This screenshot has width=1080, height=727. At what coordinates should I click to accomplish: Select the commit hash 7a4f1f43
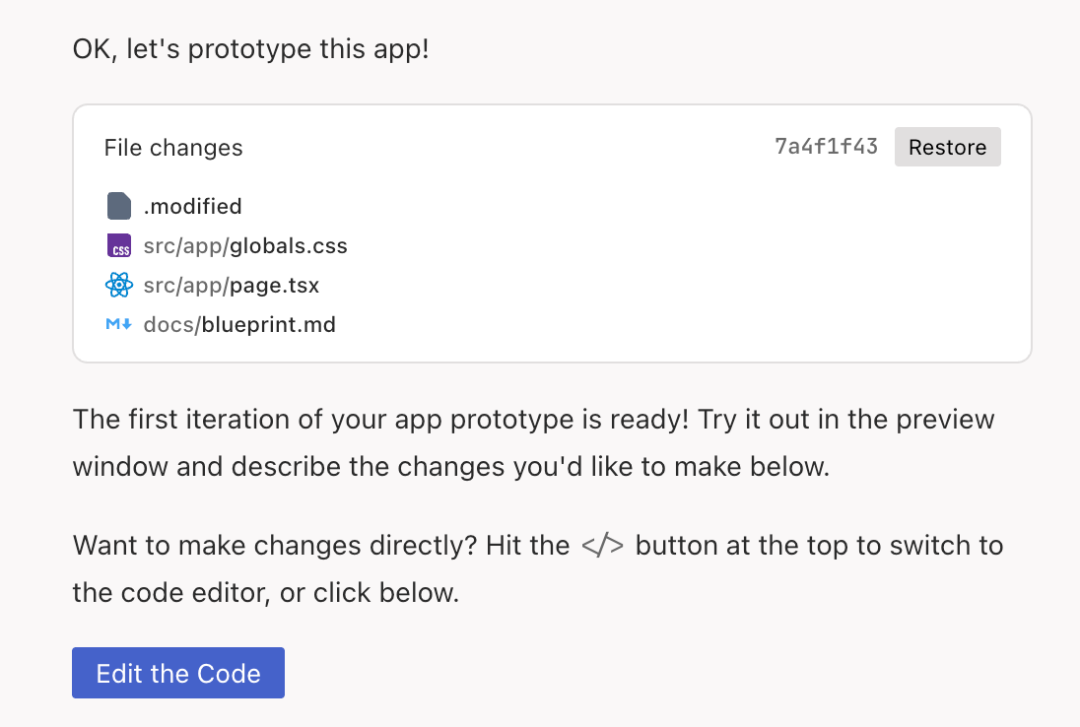(826, 146)
